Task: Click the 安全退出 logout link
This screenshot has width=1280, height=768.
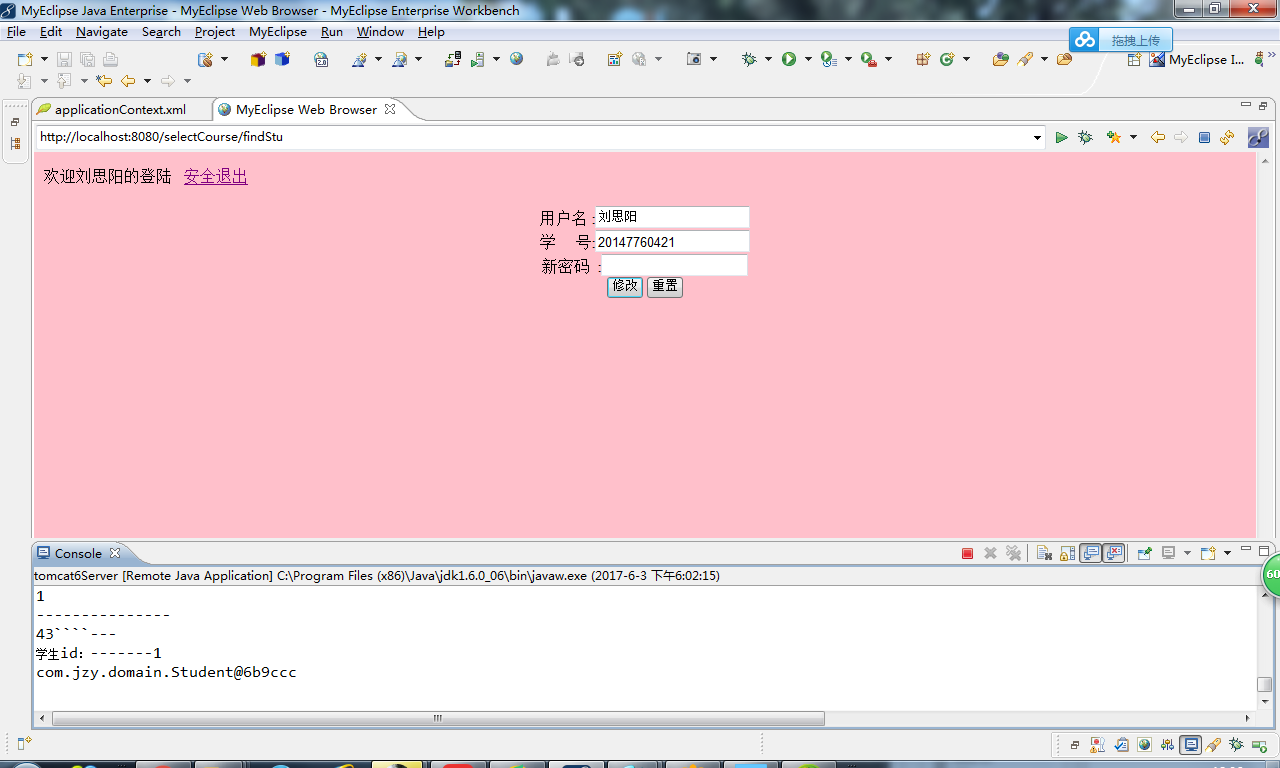Action: click(214, 176)
